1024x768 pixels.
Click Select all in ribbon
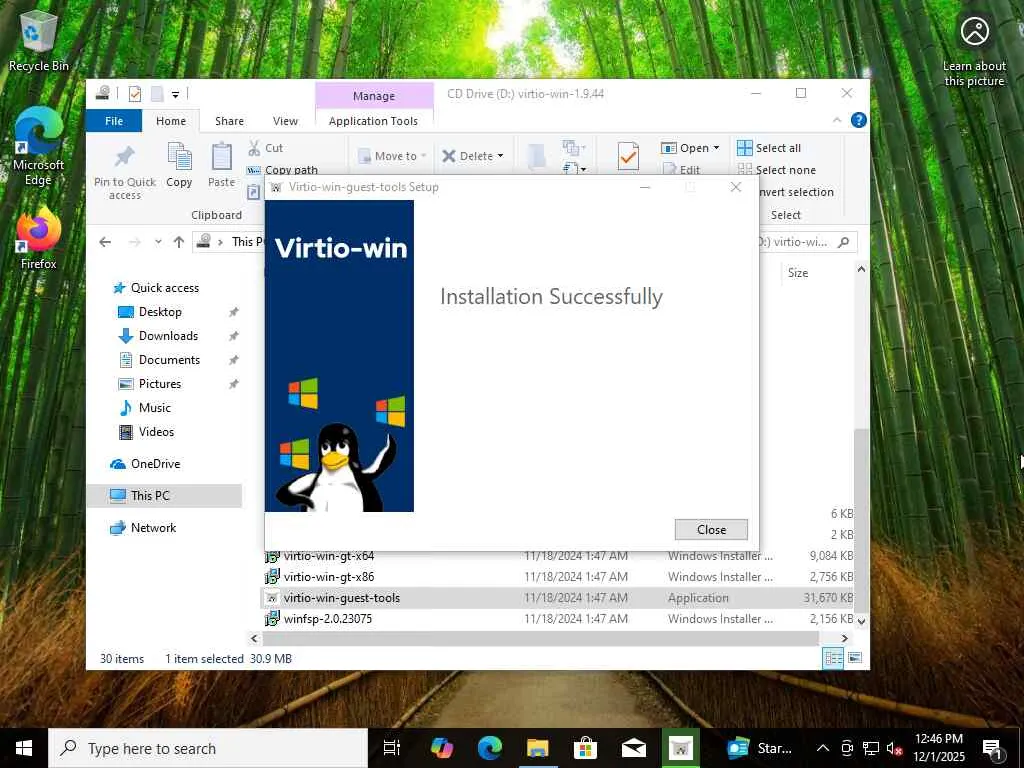[769, 148]
